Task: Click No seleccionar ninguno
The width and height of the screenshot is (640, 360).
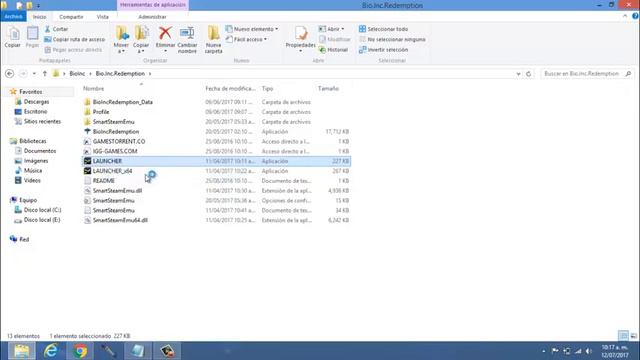Action: click(392, 40)
